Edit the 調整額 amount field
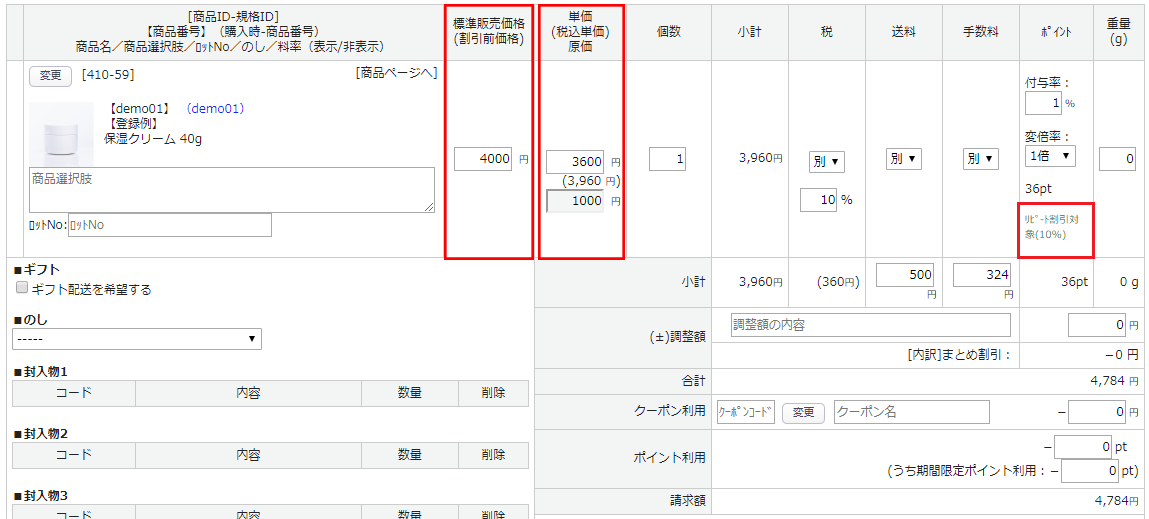Image resolution: width=1149 pixels, height=519 pixels. [x=1096, y=325]
